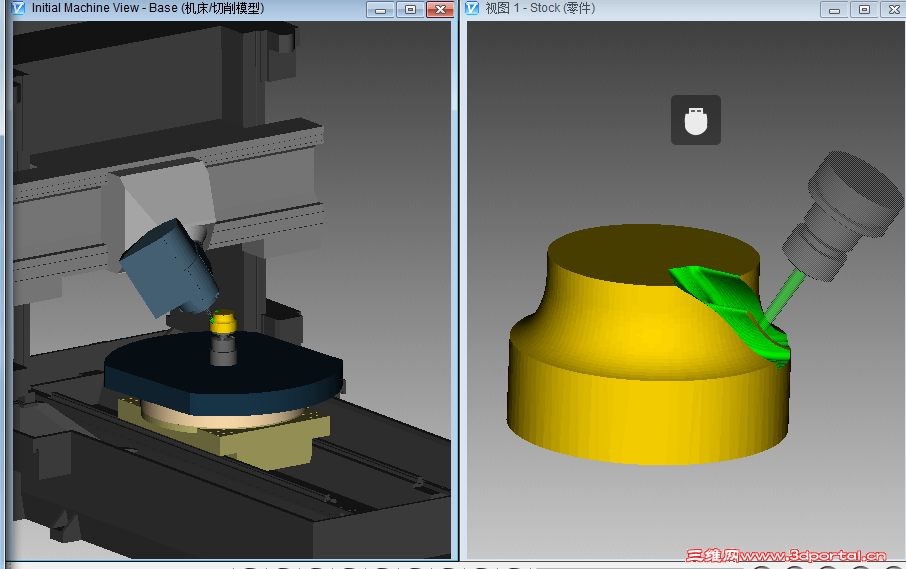906x569 pixels.
Task: Click the title text '视图 1 - Stock (零件)'
Action: click(x=540, y=8)
